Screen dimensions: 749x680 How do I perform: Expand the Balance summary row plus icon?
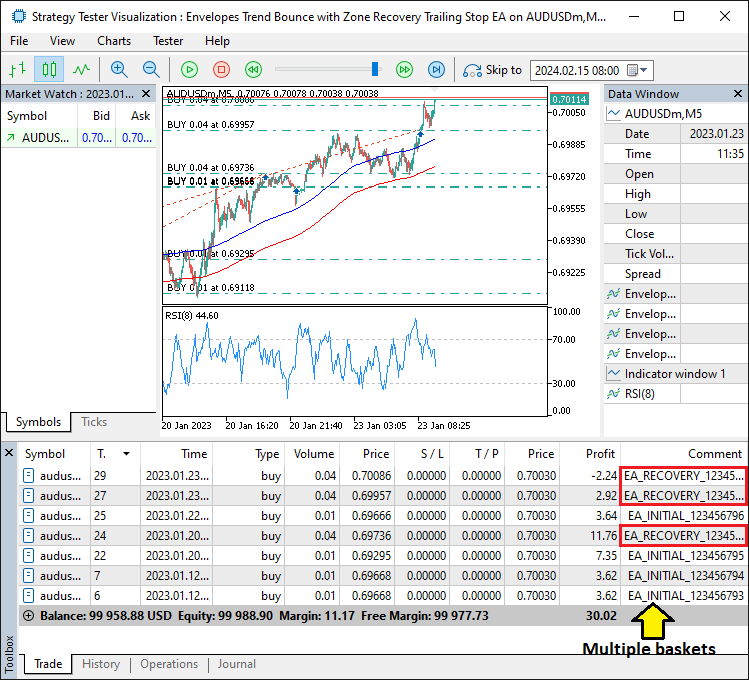29,616
